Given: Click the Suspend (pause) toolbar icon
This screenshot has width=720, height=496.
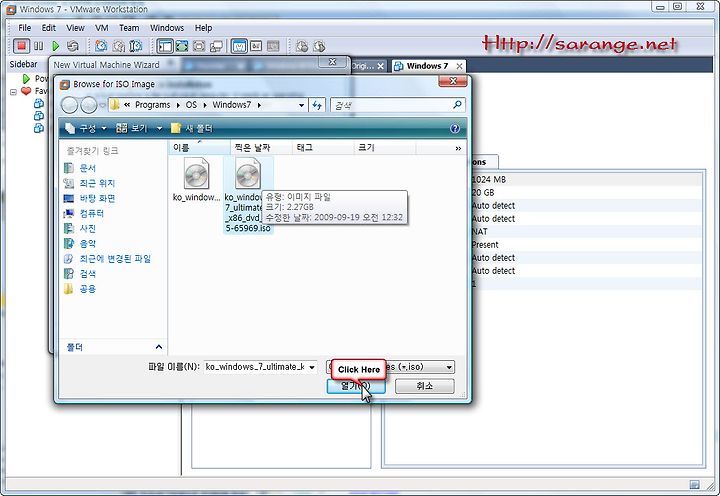Looking at the screenshot, I should [x=39, y=46].
